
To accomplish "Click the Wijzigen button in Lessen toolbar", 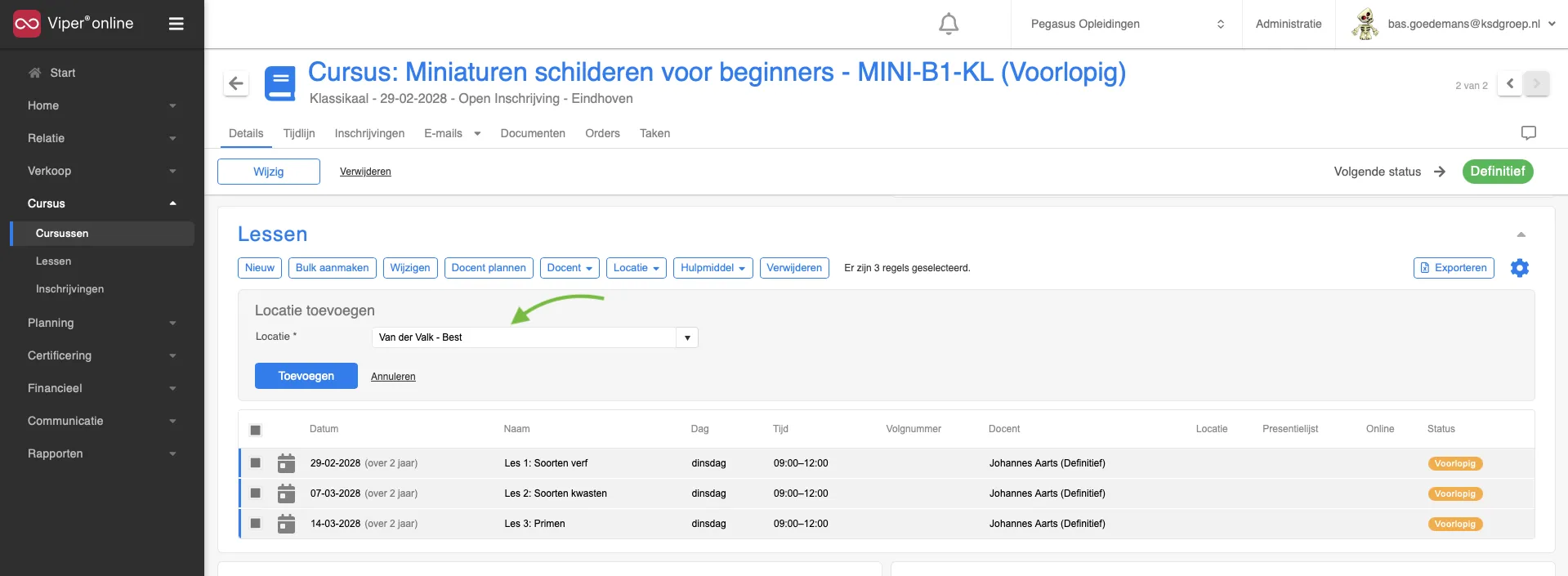I will (x=410, y=268).
